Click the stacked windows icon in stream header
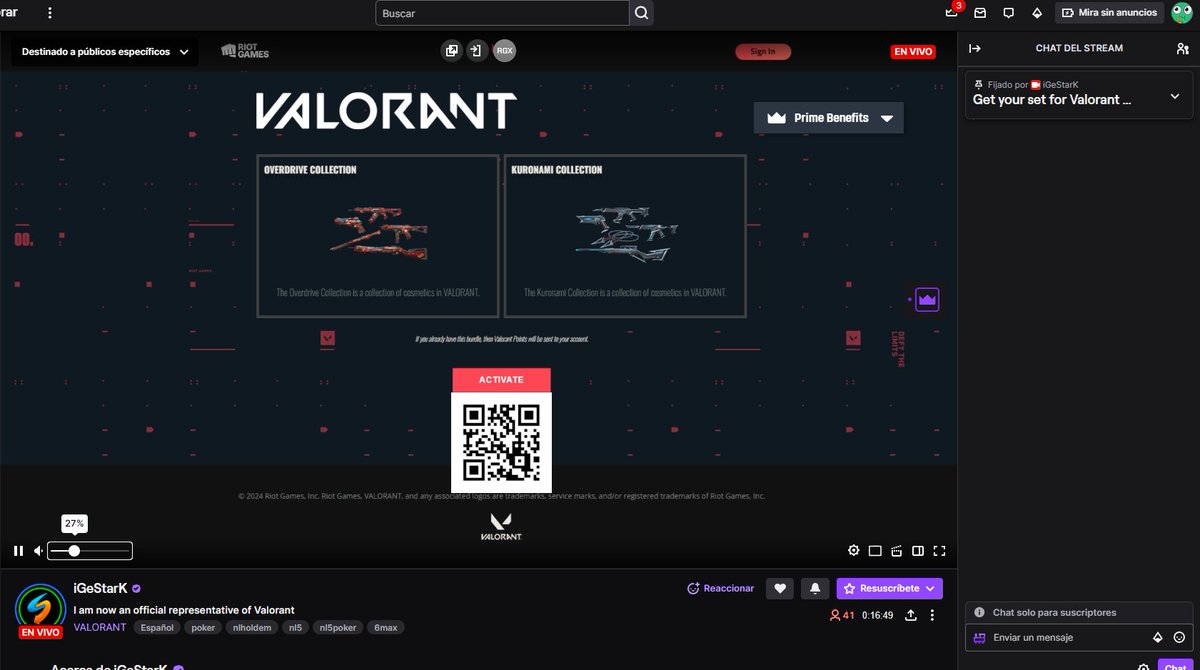 452,51
